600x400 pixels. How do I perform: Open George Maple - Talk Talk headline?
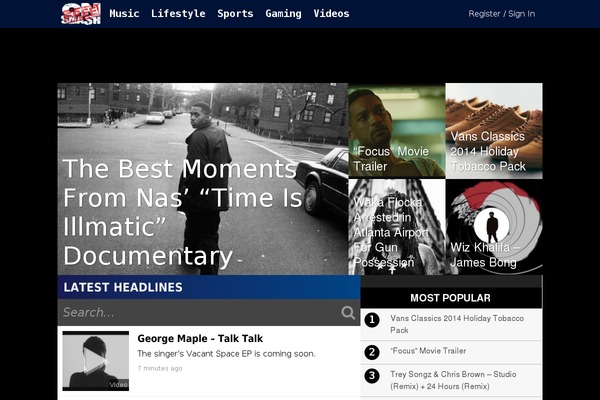point(200,338)
